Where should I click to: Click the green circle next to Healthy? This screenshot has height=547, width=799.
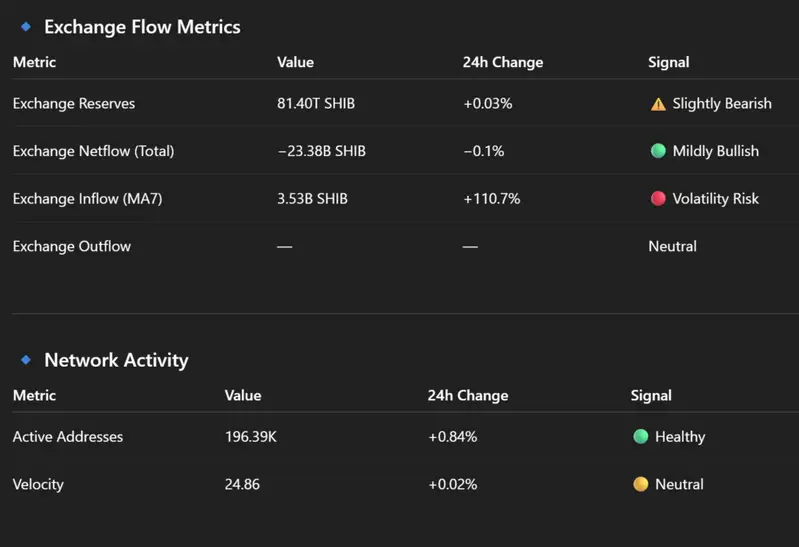click(641, 437)
